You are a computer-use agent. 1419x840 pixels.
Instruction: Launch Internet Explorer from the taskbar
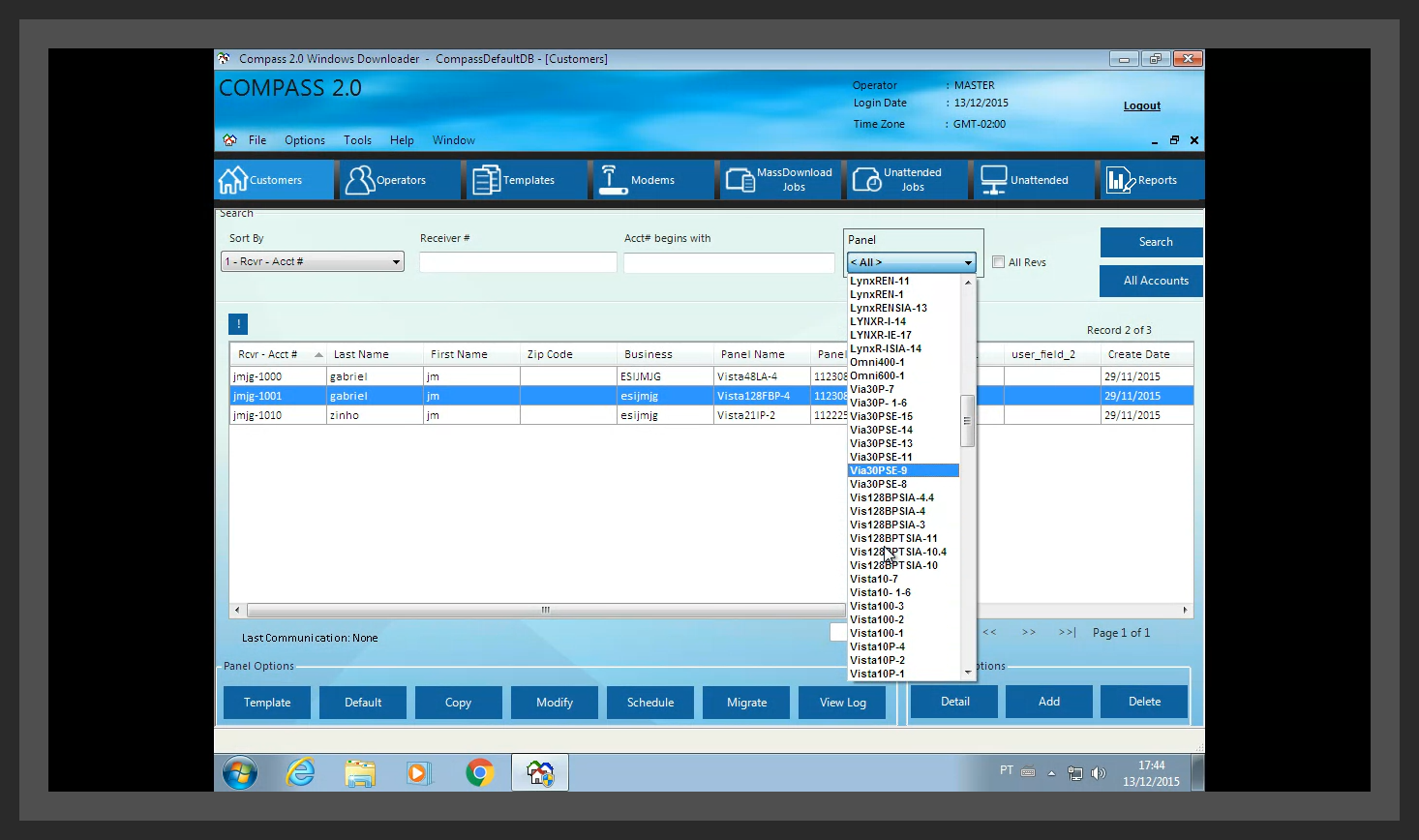tap(301, 772)
